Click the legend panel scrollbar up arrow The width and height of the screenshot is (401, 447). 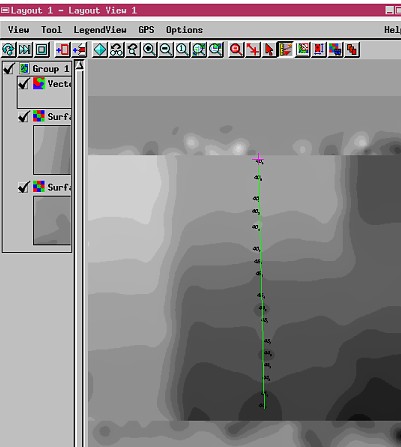click(x=79, y=65)
